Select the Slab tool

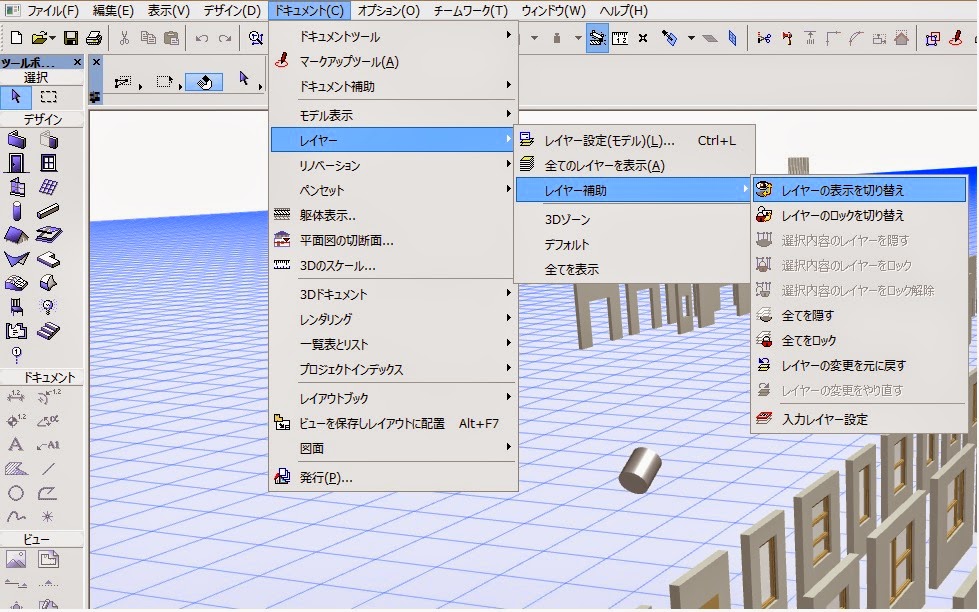pyautogui.click(x=48, y=259)
